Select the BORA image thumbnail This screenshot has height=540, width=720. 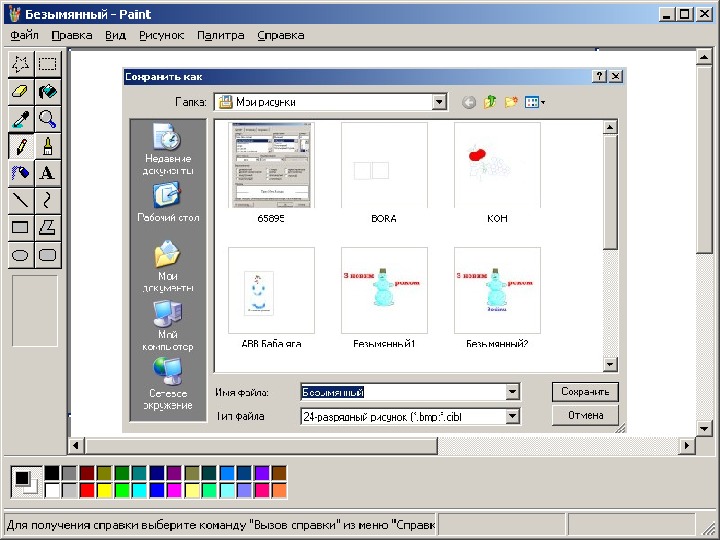coord(384,165)
